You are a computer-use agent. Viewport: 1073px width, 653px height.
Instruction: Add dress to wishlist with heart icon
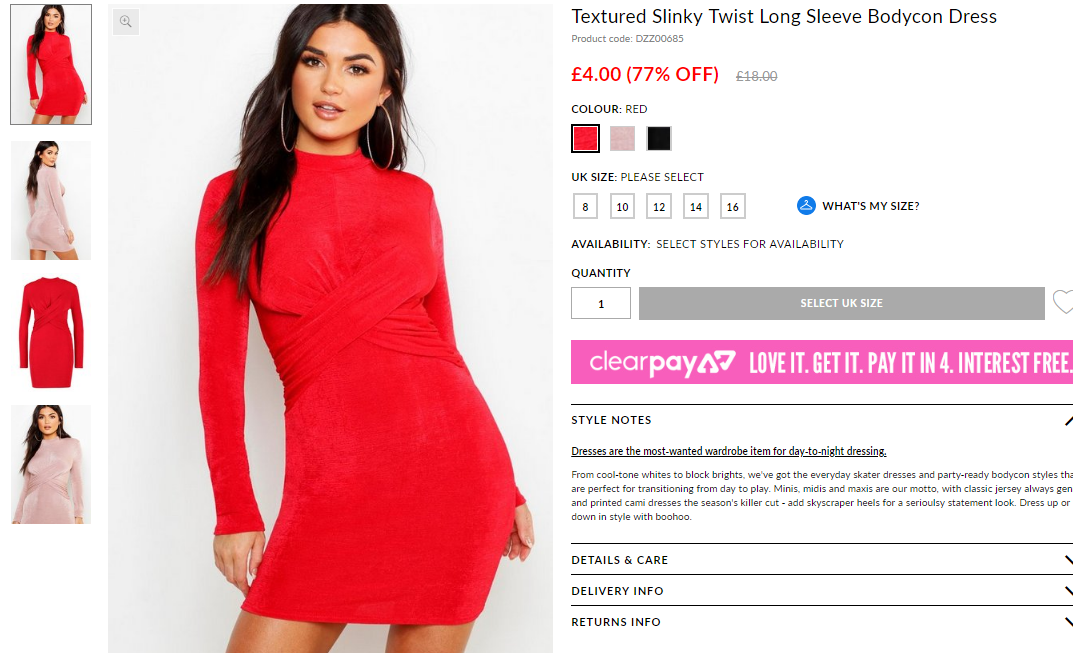click(x=1063, y=302)
